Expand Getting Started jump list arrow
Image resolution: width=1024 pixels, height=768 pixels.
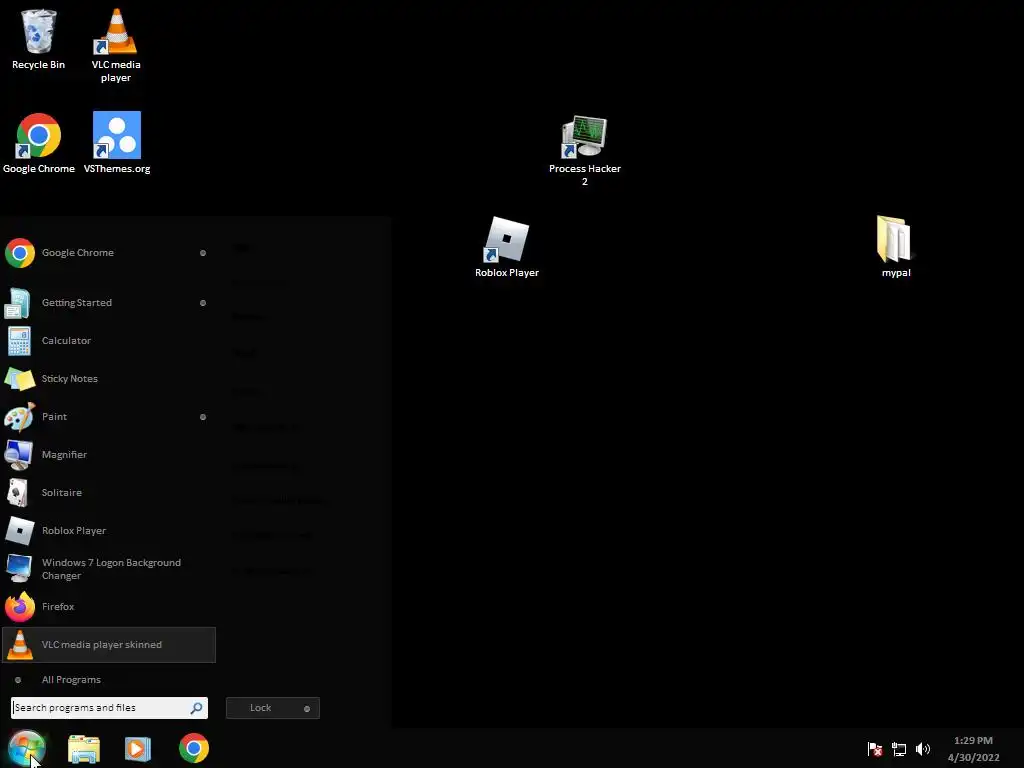point(203,303)
